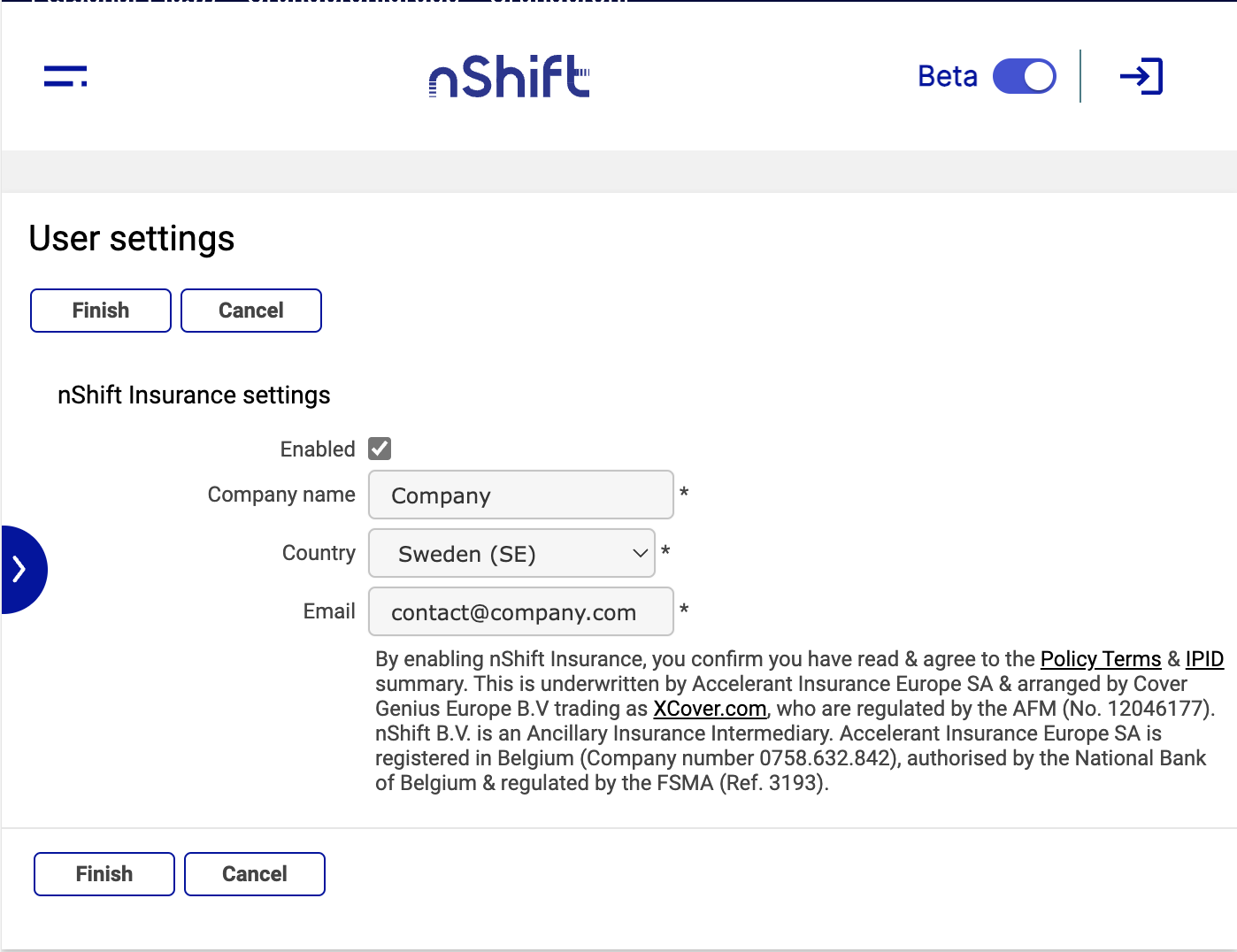Click the Beta label text
Viewport: 1237px width, 952px height.
pos(948,76)
